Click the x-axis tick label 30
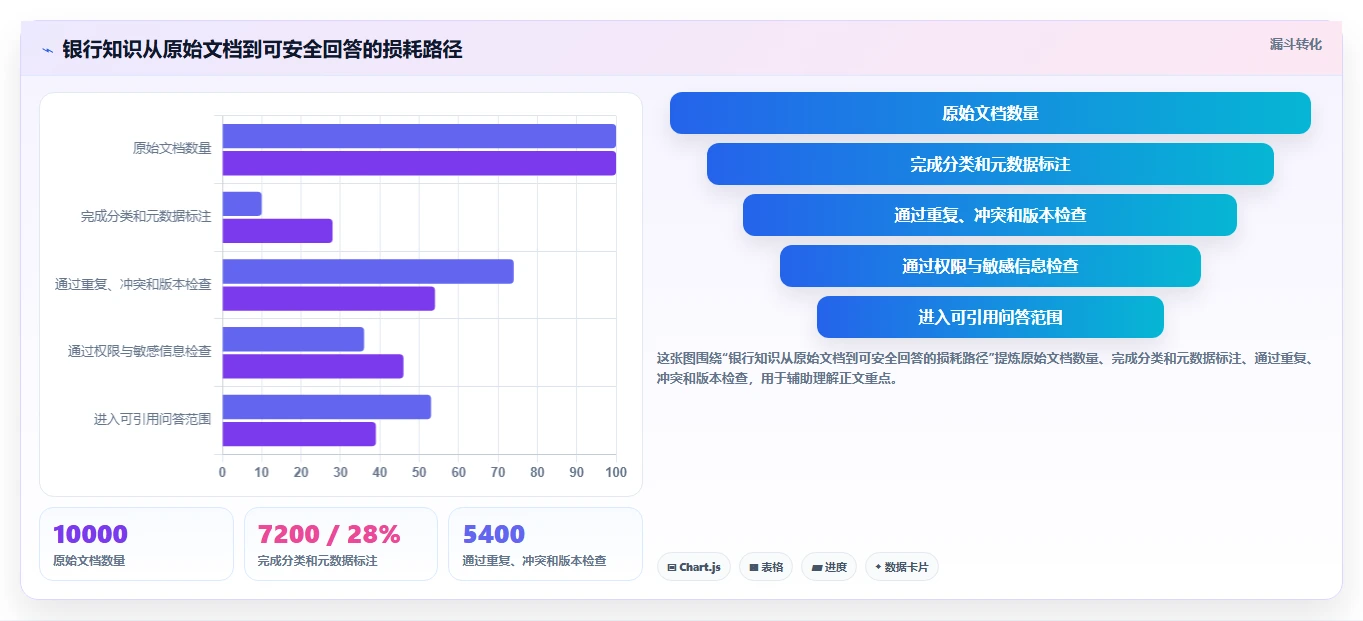This screenshot has width=1363, height=621. (x=340, y=472)
